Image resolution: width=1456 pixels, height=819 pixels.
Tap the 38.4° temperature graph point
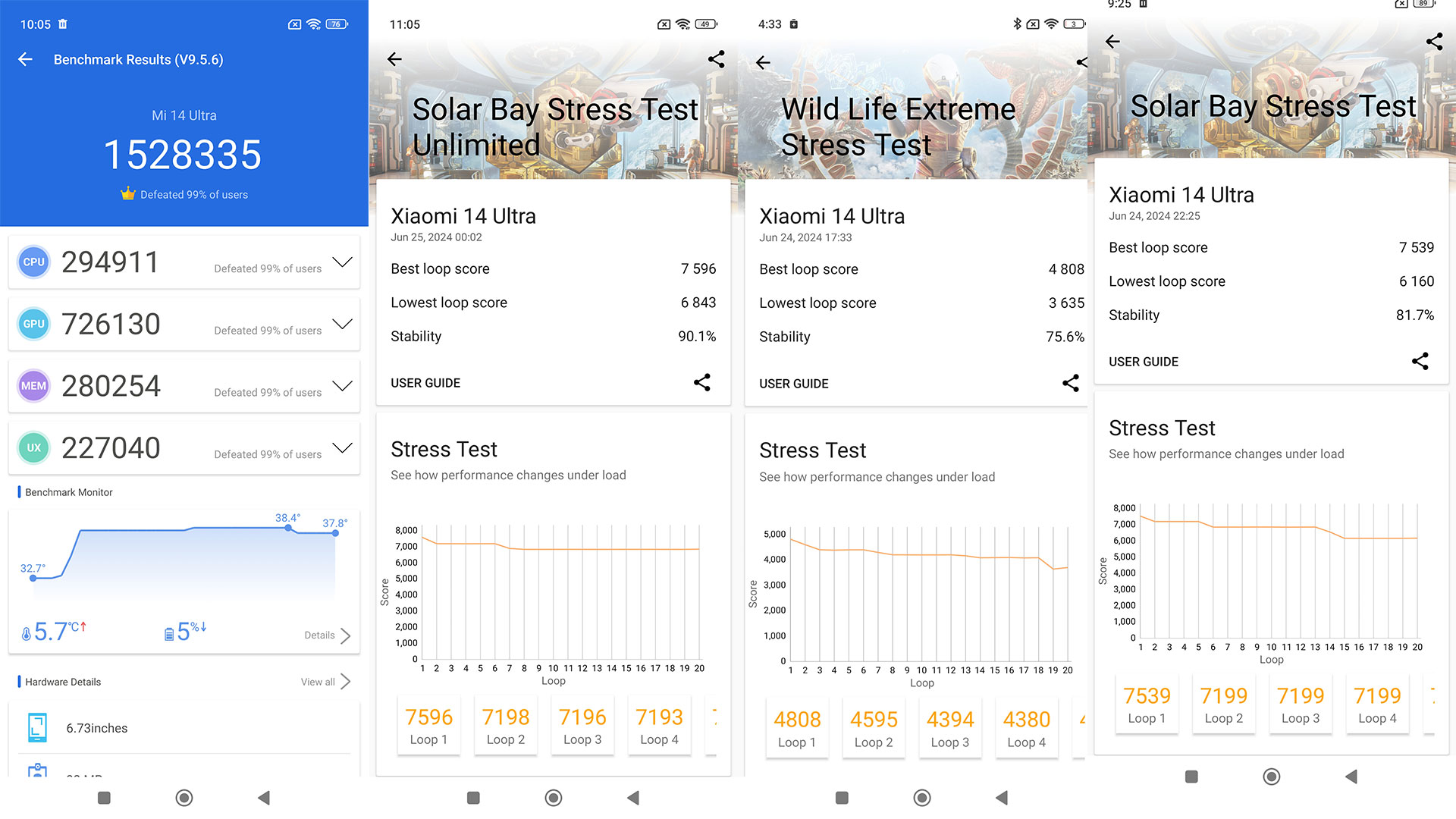[x=288, y=528]
